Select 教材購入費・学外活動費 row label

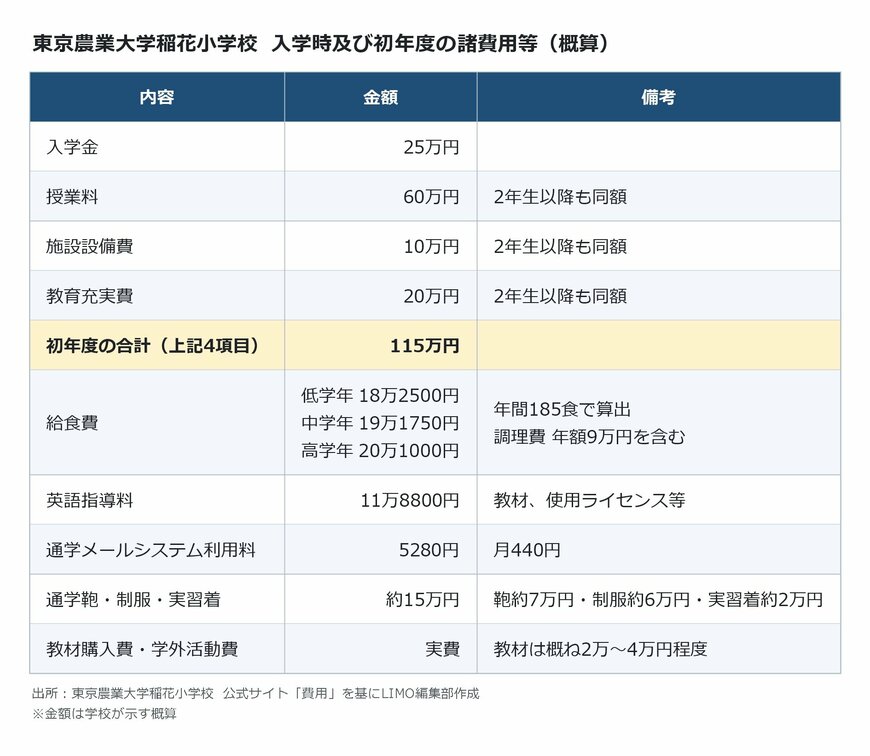click(142, 649)
